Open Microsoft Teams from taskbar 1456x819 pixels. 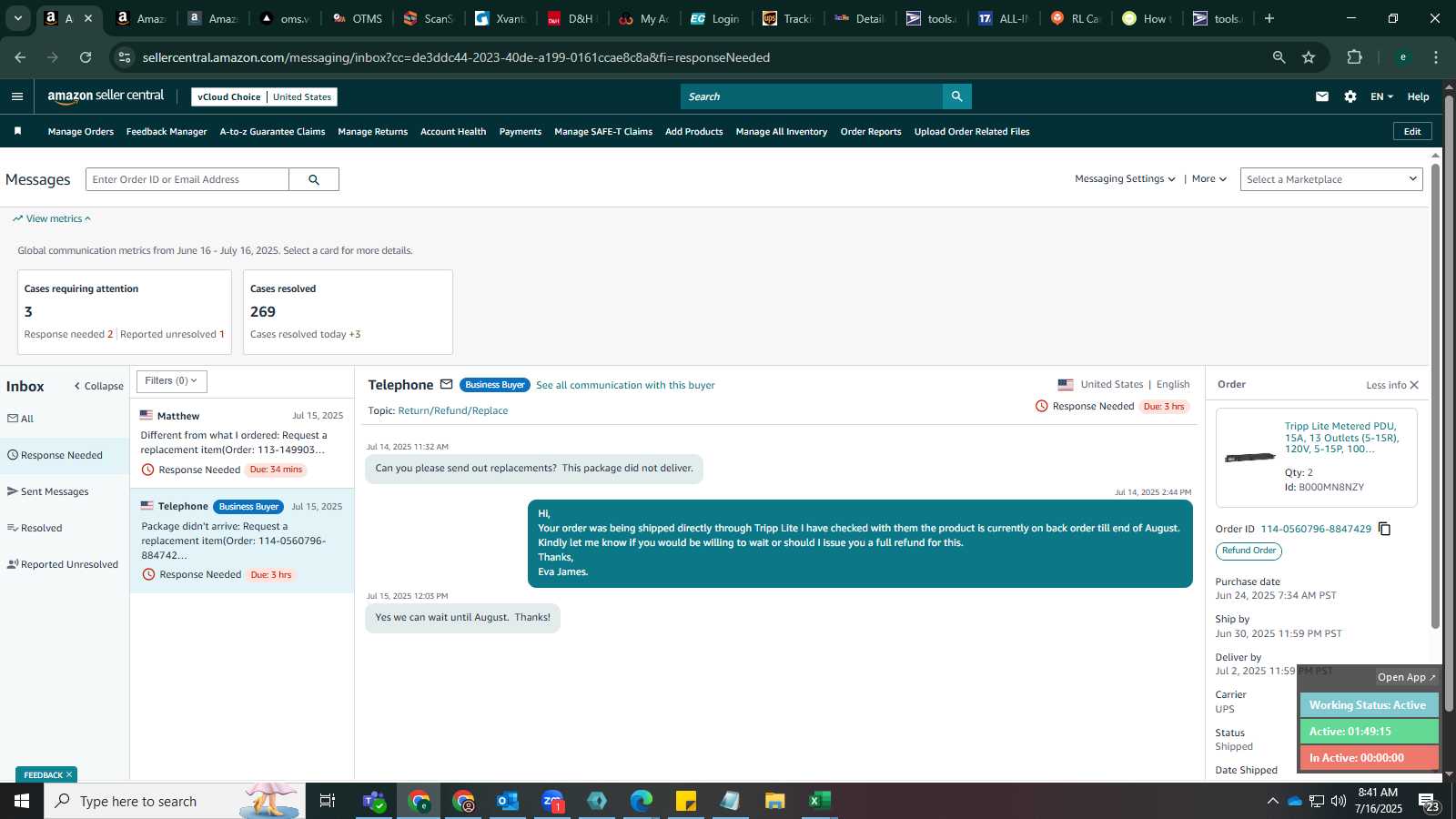[374, 801]
